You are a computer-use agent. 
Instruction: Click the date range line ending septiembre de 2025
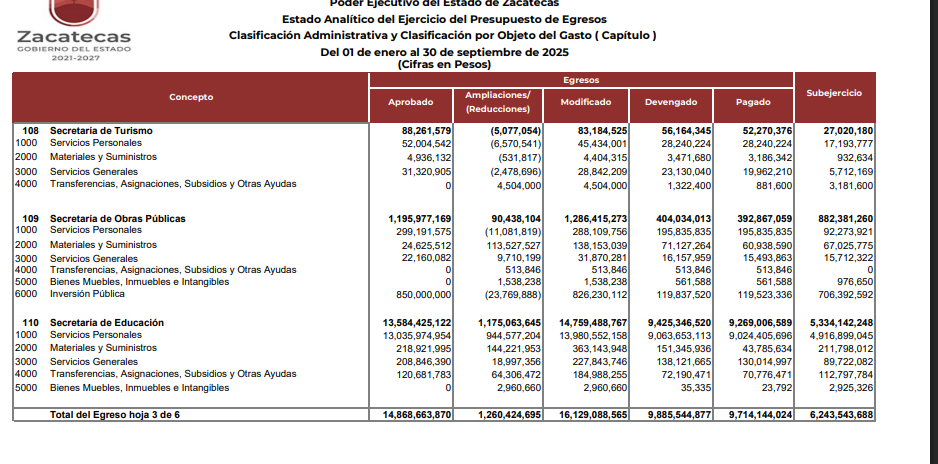(x=443, y=52)
